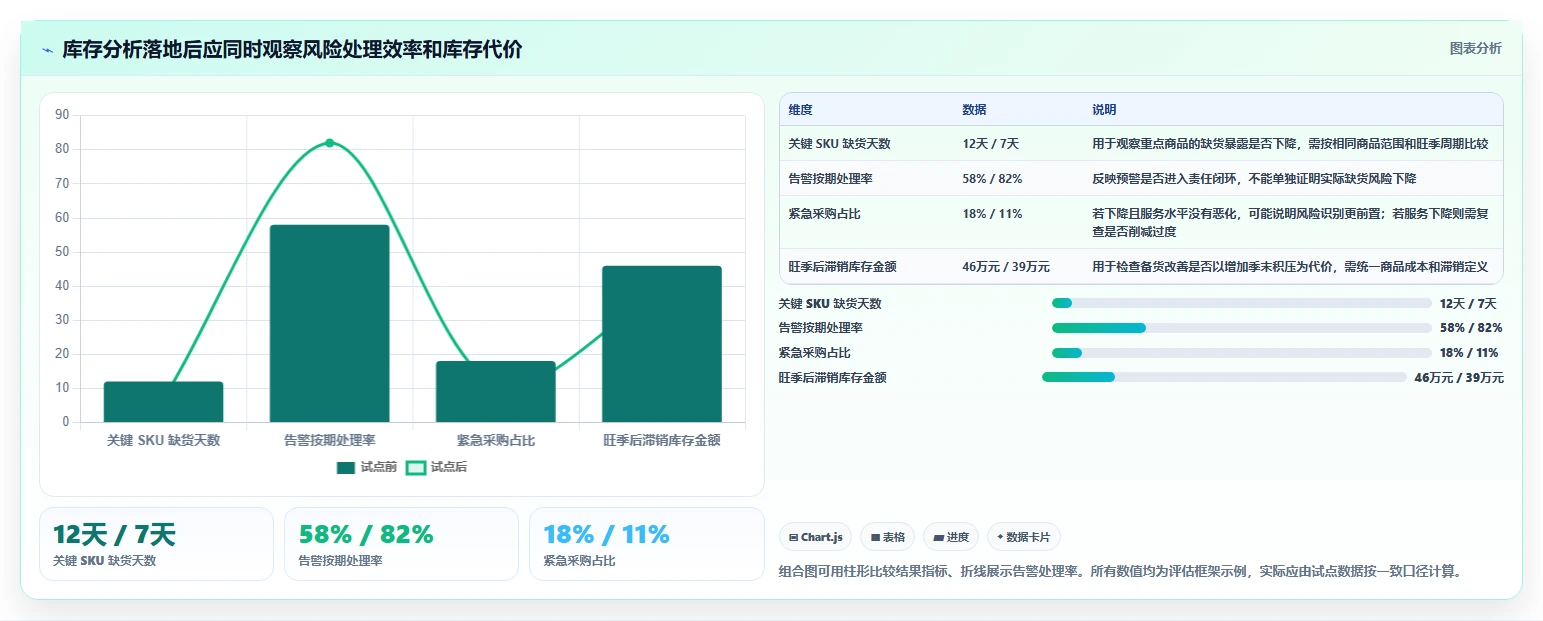
Task: Click the 旺季后滞销库存金额 chart bar
Action: [661, 344]
